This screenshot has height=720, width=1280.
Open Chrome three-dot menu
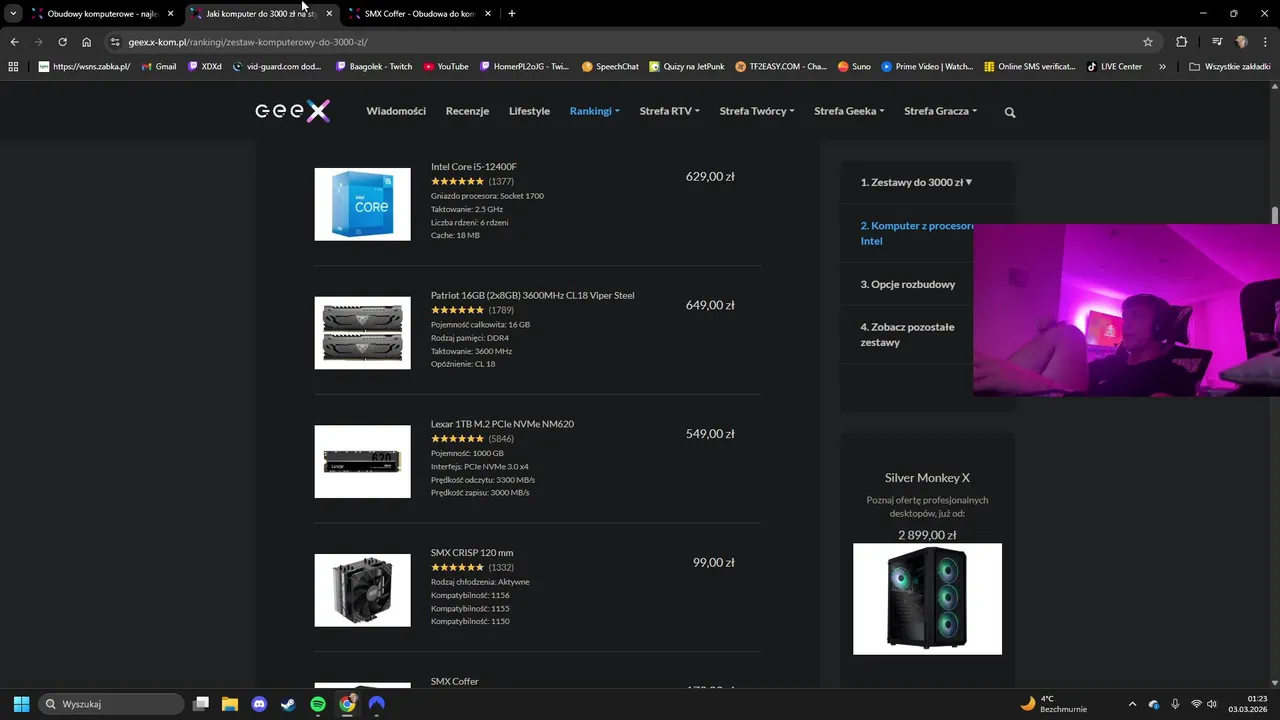pos(1266,42)
